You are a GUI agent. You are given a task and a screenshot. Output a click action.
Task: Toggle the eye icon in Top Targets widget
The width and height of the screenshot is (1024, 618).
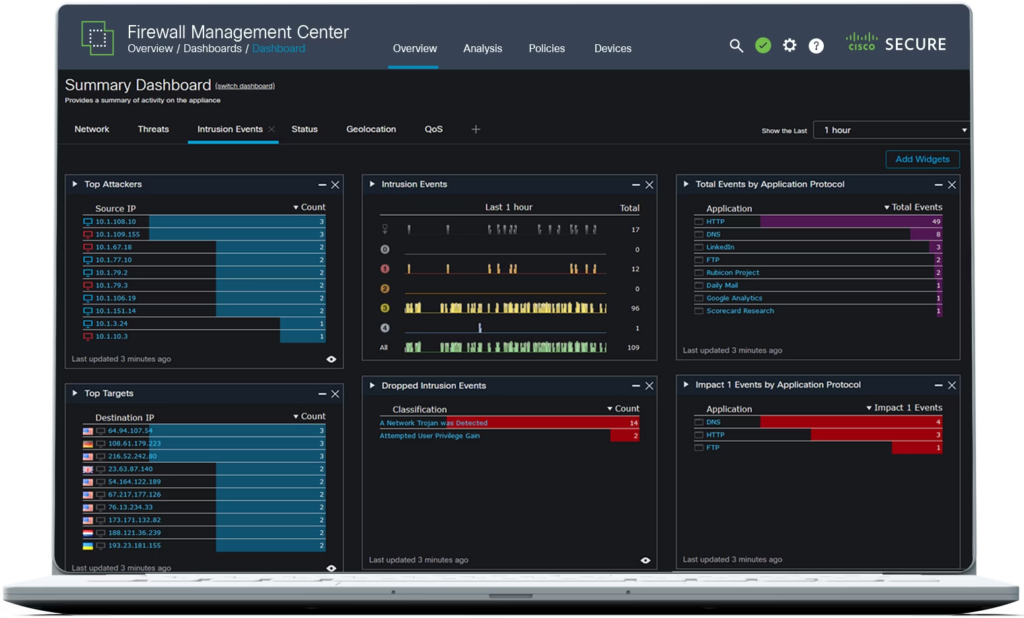(331, 567)
